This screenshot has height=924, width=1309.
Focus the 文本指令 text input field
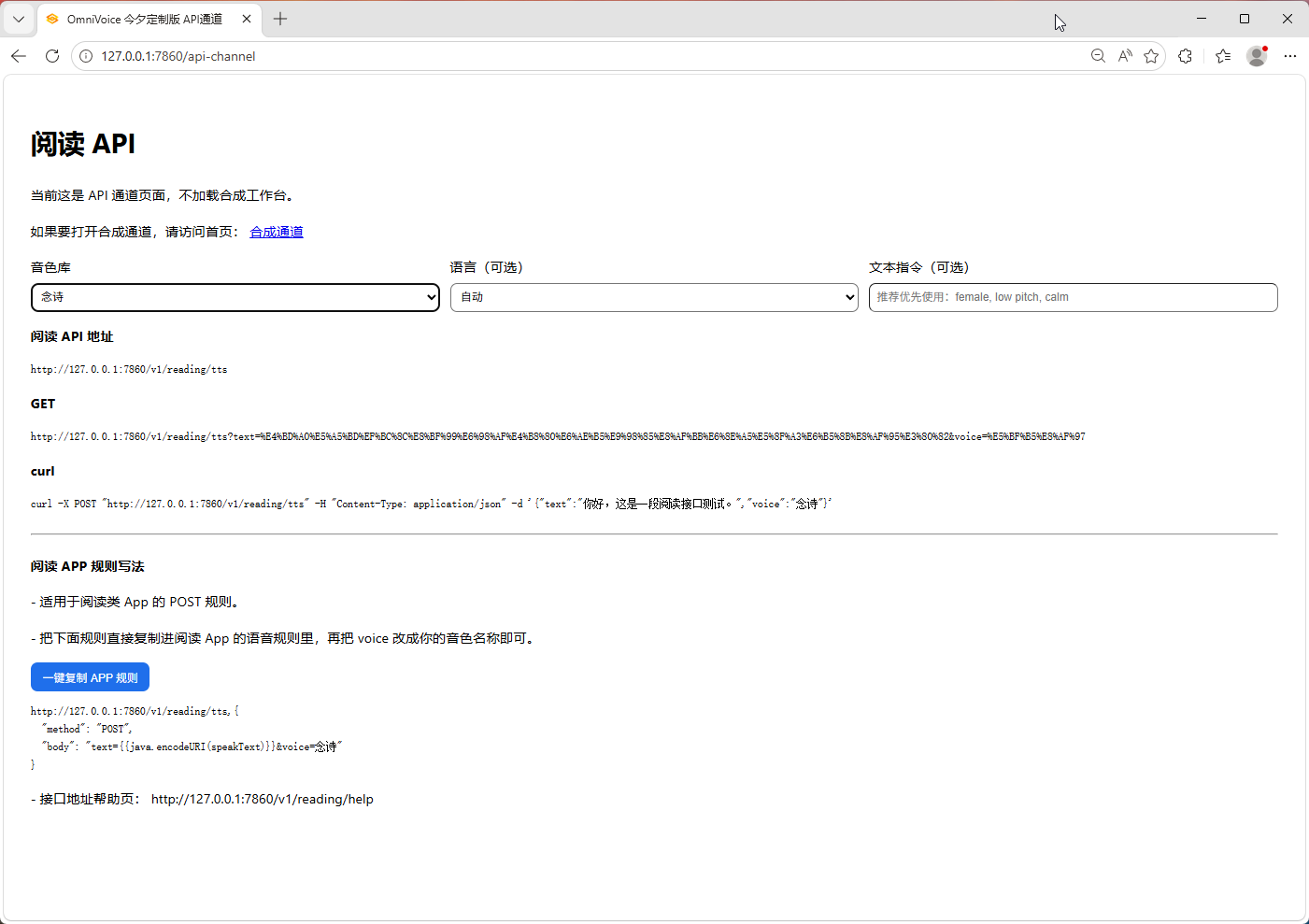(x=1073, y=297)
